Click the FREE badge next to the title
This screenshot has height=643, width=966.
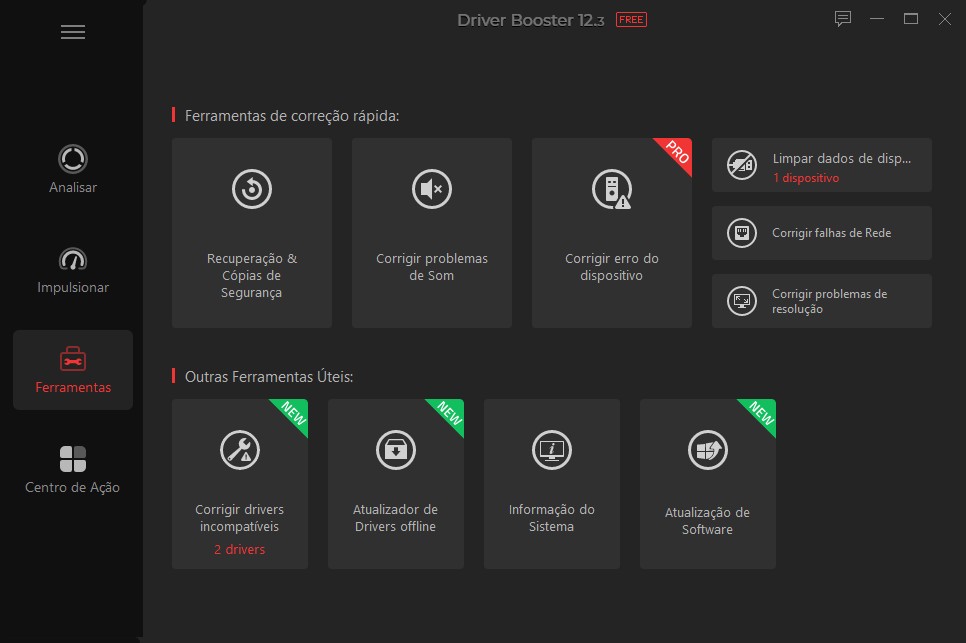pos(633,18)
